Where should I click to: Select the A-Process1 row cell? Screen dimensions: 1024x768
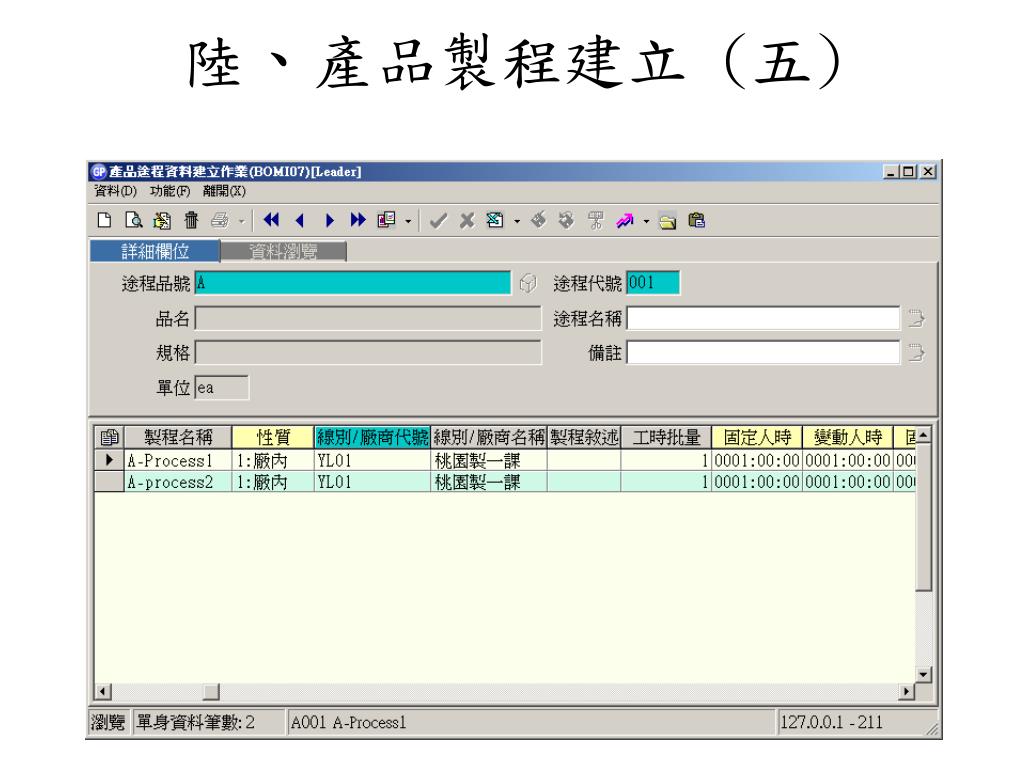click(178, 460)
